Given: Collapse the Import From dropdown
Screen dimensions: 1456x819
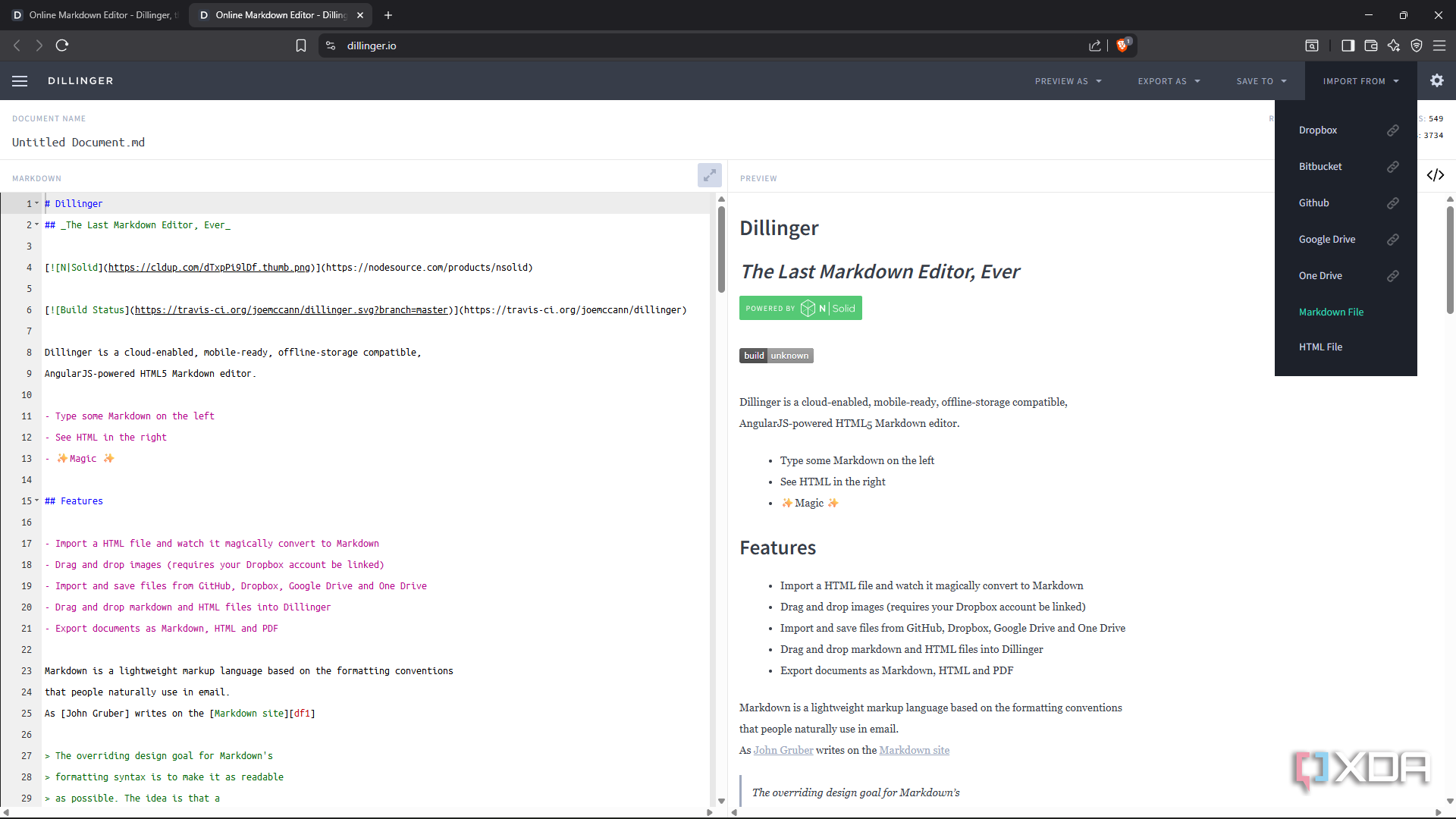Looking at the screenshot, I should [1361, 81].
